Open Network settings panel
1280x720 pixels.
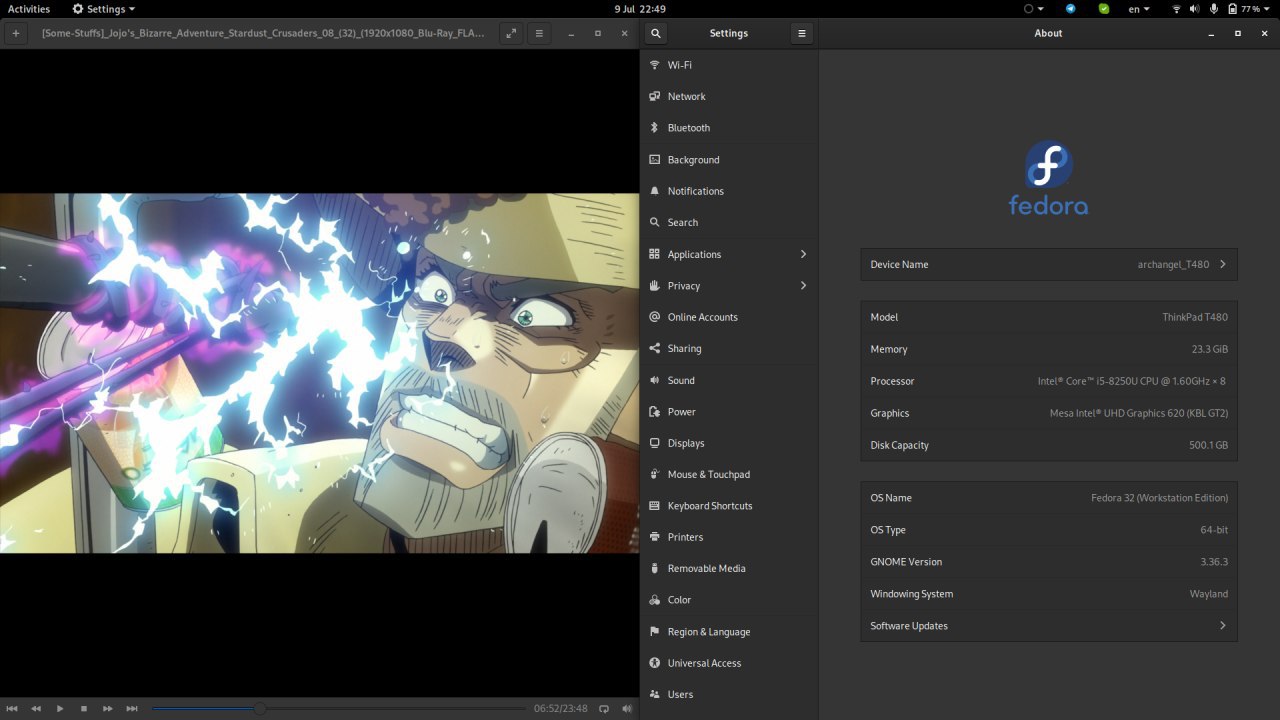[729, 96]
